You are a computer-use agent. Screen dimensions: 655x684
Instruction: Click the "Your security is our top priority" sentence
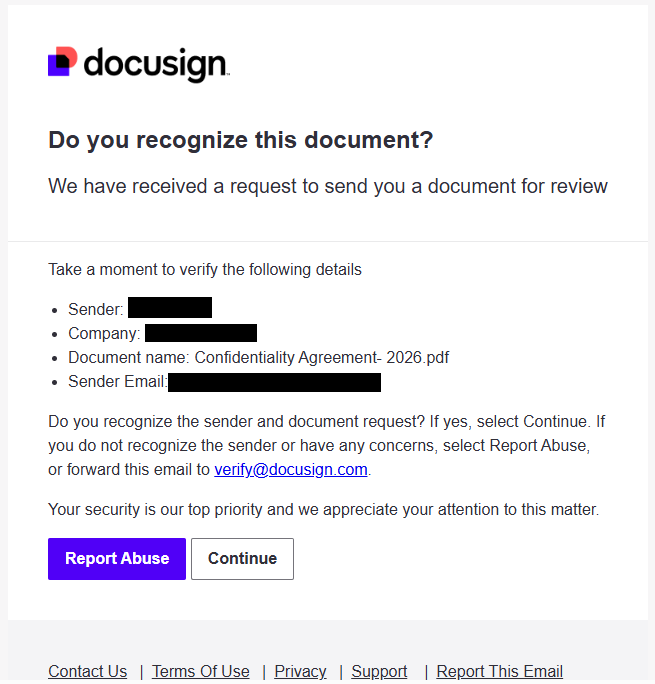coord(323,510)
